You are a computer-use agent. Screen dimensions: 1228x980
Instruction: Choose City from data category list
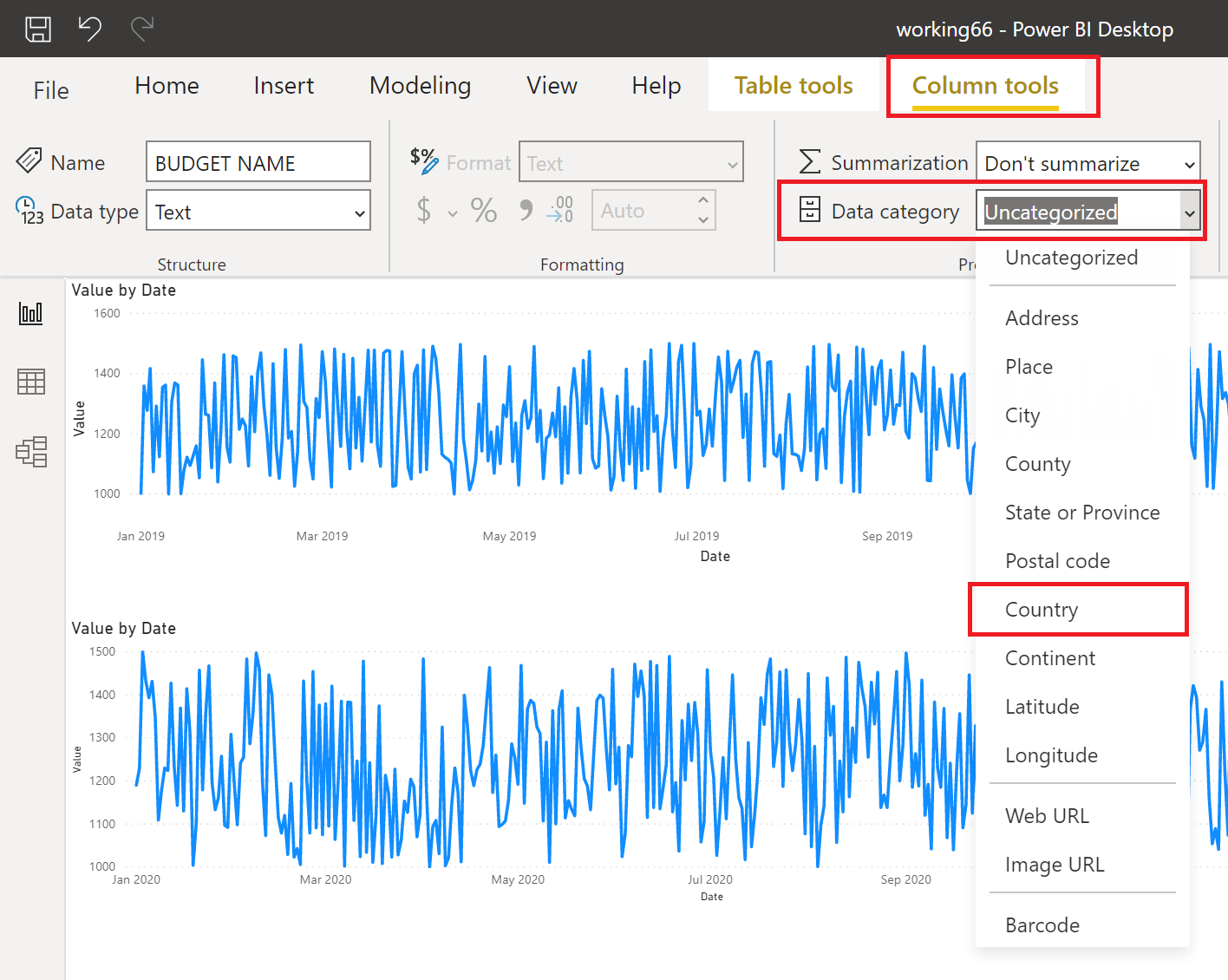click(1082, 415)
